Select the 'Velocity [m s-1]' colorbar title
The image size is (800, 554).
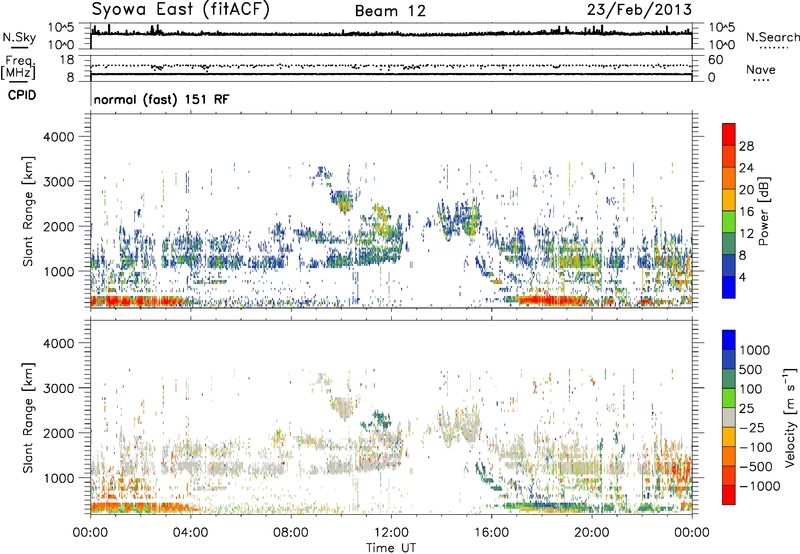coord(790,417)
